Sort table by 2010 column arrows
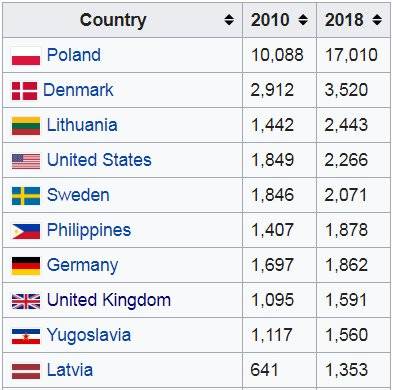This screenshot has height=390, width=395. click(303, 20)
